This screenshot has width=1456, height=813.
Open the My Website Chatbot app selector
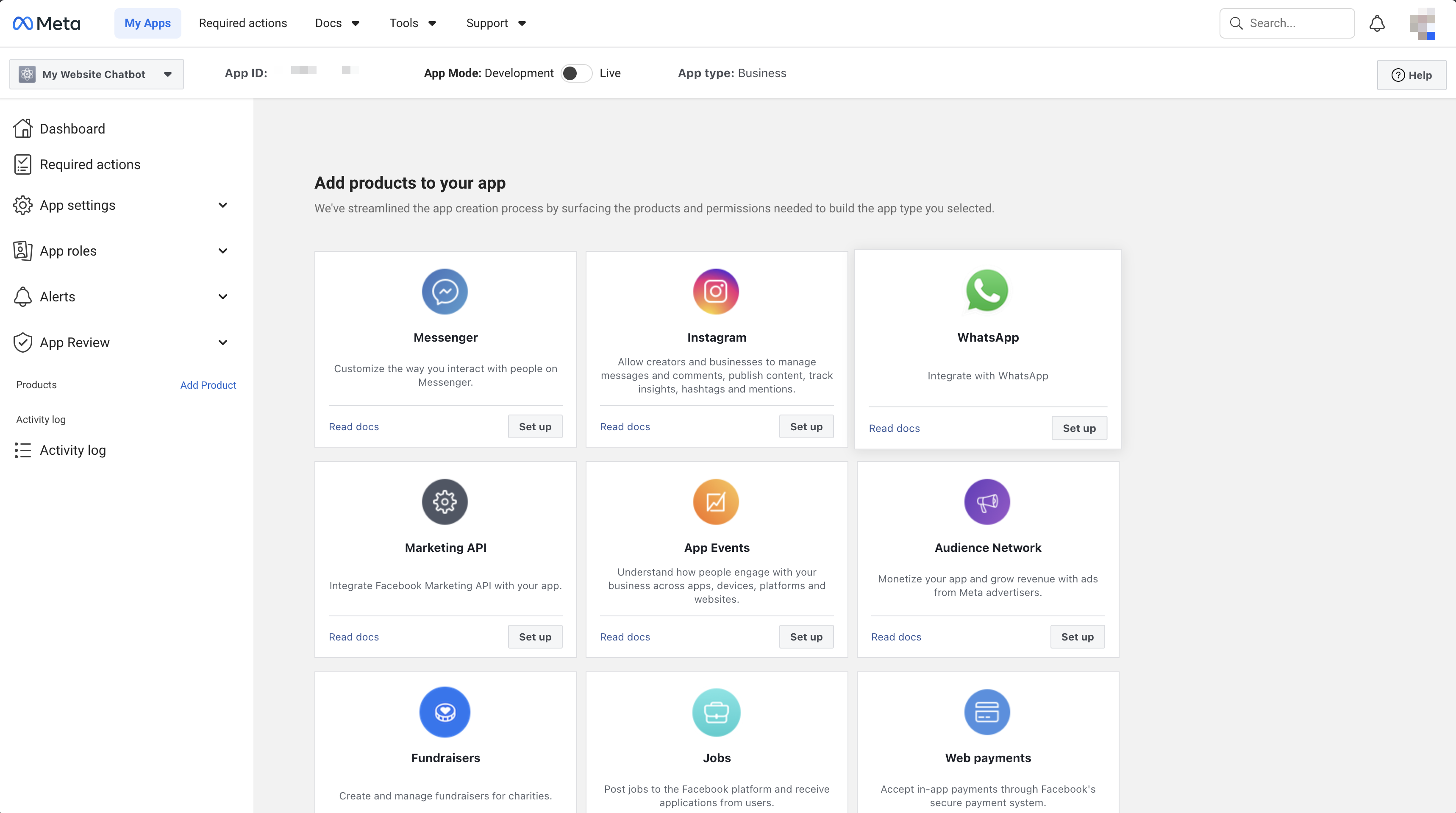point(97,74)
